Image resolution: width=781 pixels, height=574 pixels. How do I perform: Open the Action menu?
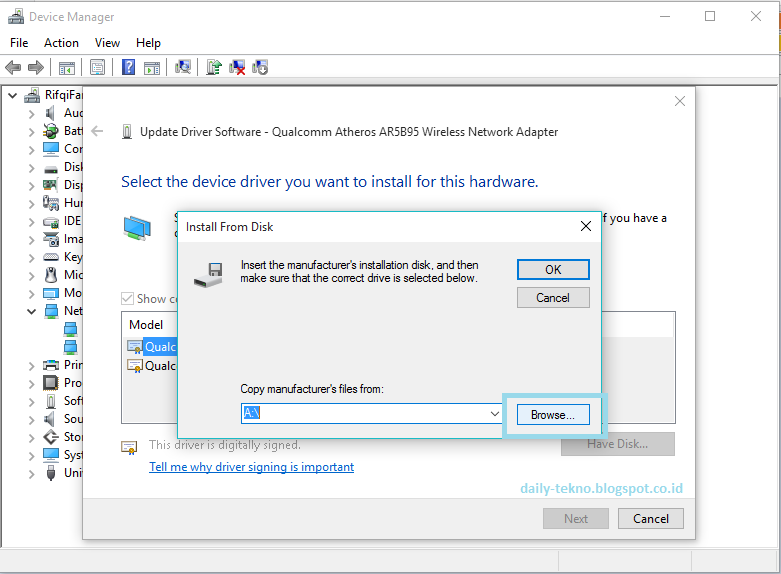click(x=61, y=43)
